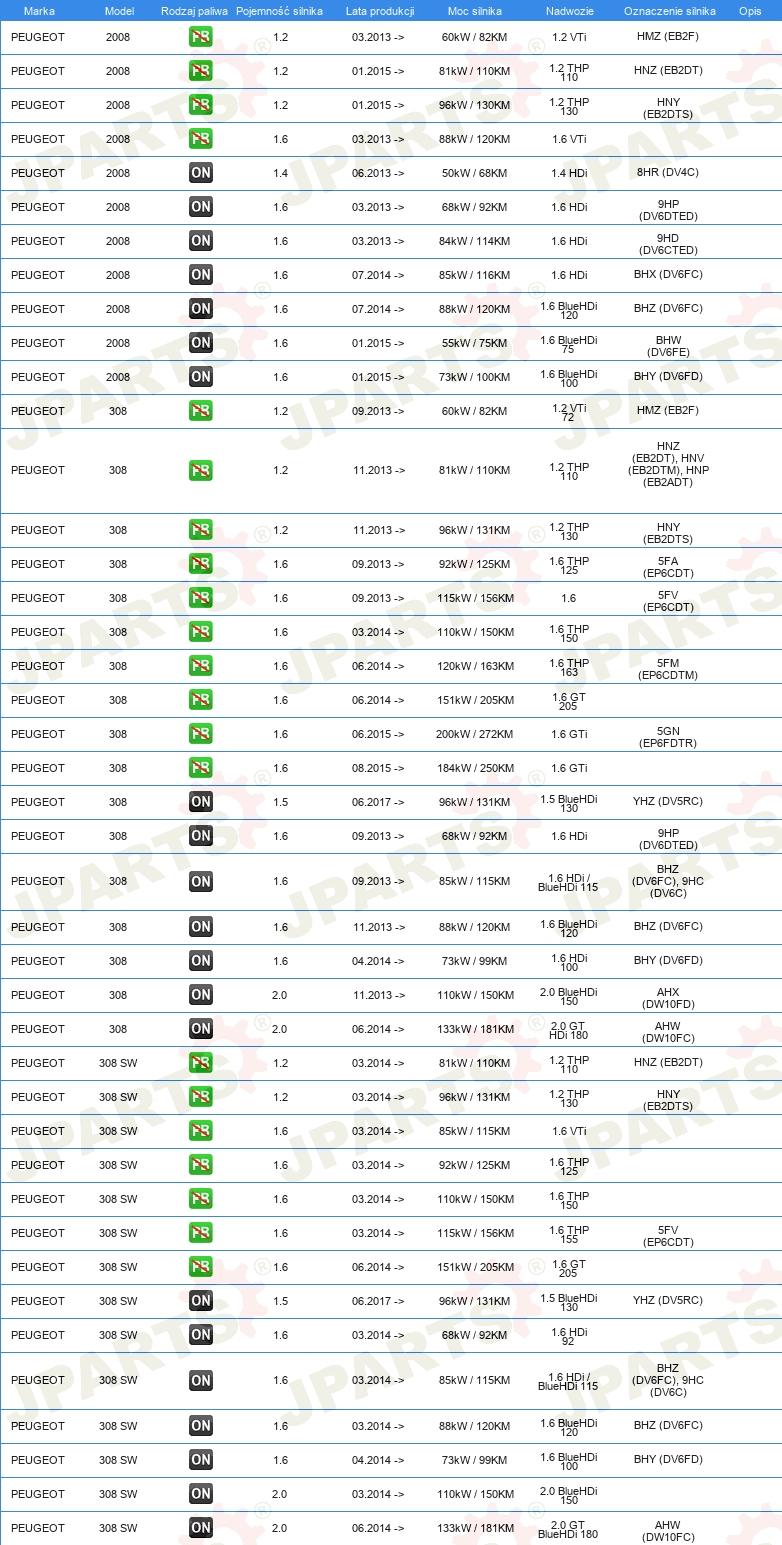The image size is (782, 1545).
Task: Click the power value 85kW / 116KM
Action: click(476, 275)
